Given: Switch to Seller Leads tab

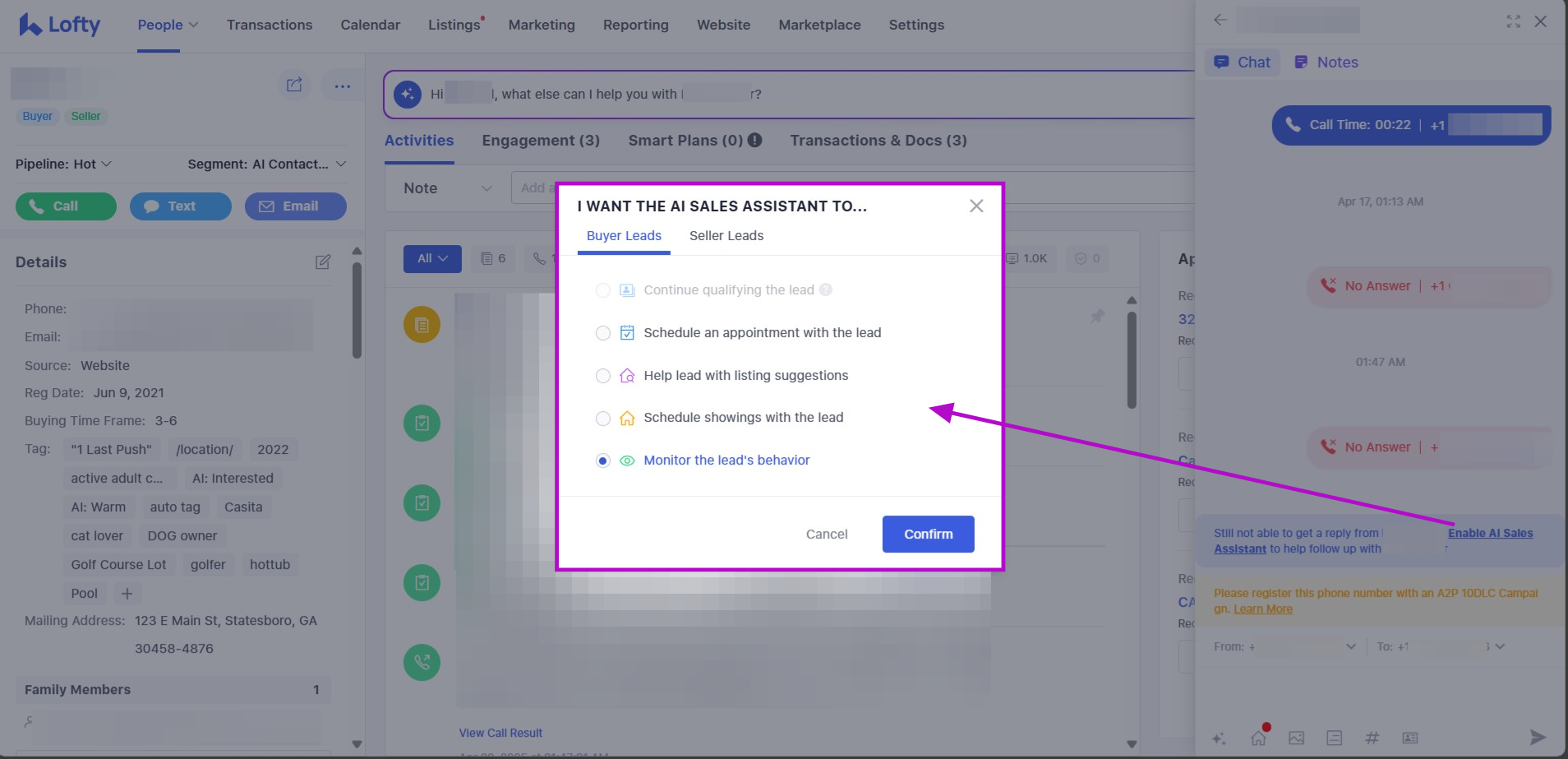Looking at the screenshot, I should pos(726,236).
